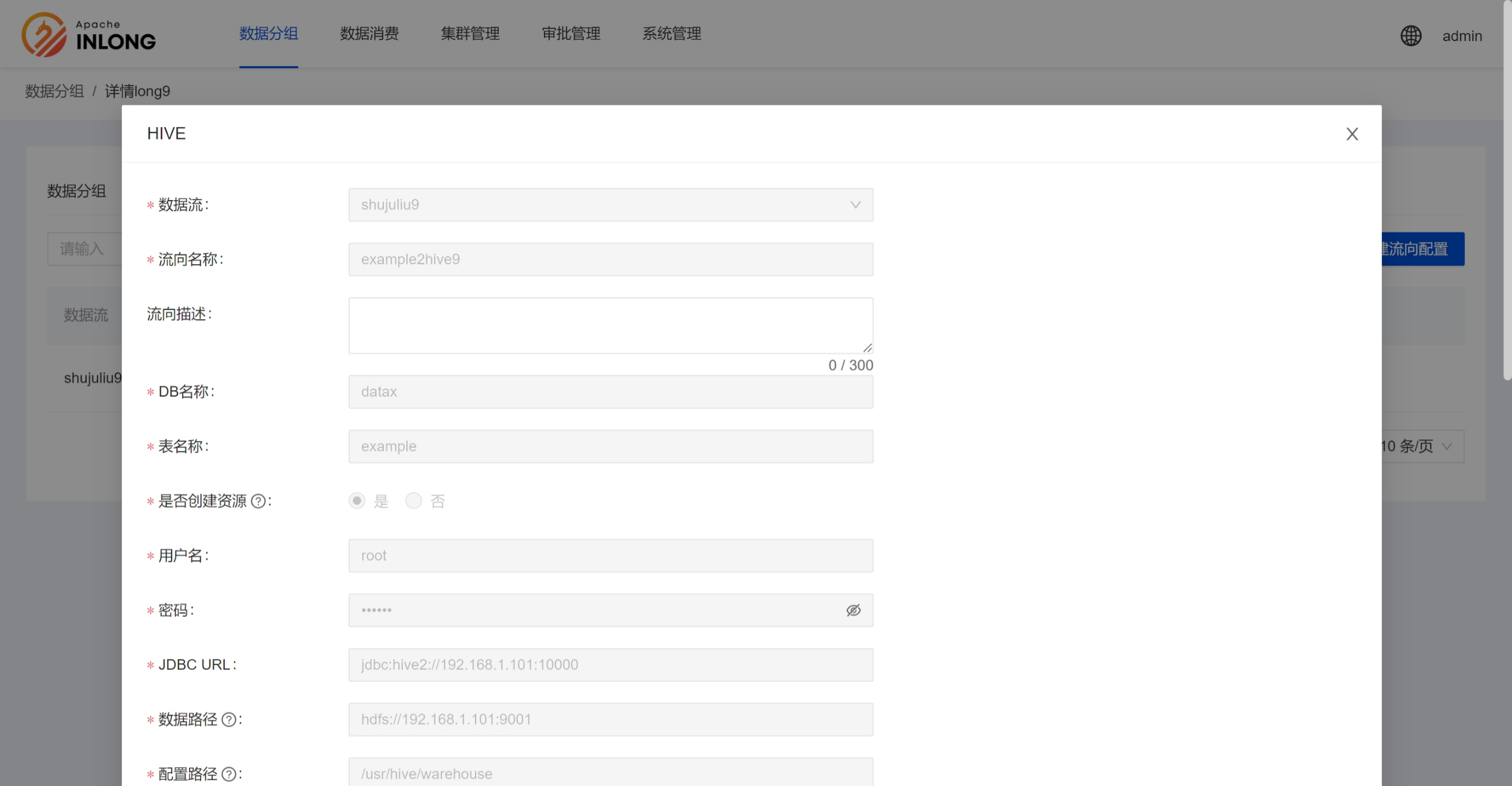Select the 是 radio button
Viewport: 1512px width, 786px height.
pyautogui.click(x=356, y=500)
